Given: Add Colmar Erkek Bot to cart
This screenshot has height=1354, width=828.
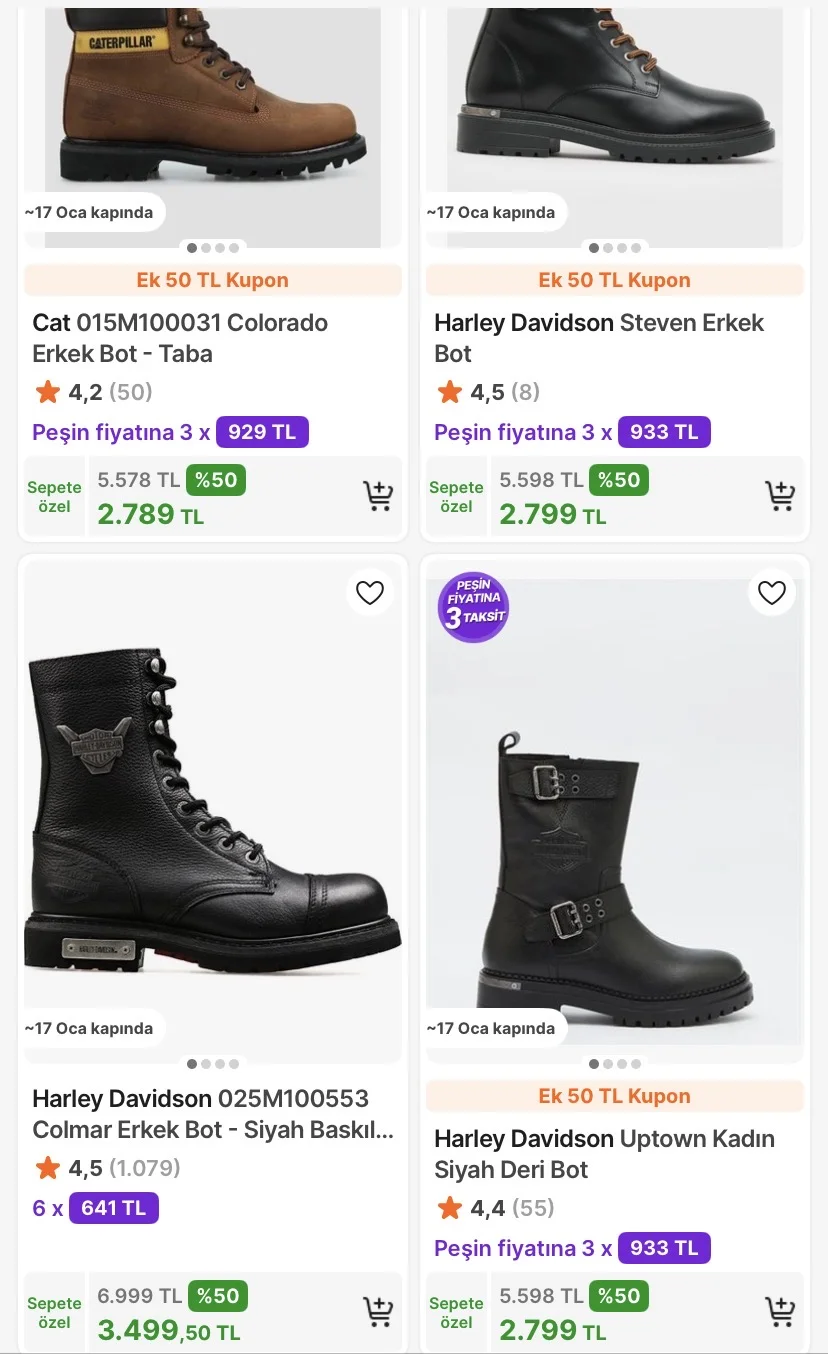Looking at the screenshot, I should pos(378,1312).
